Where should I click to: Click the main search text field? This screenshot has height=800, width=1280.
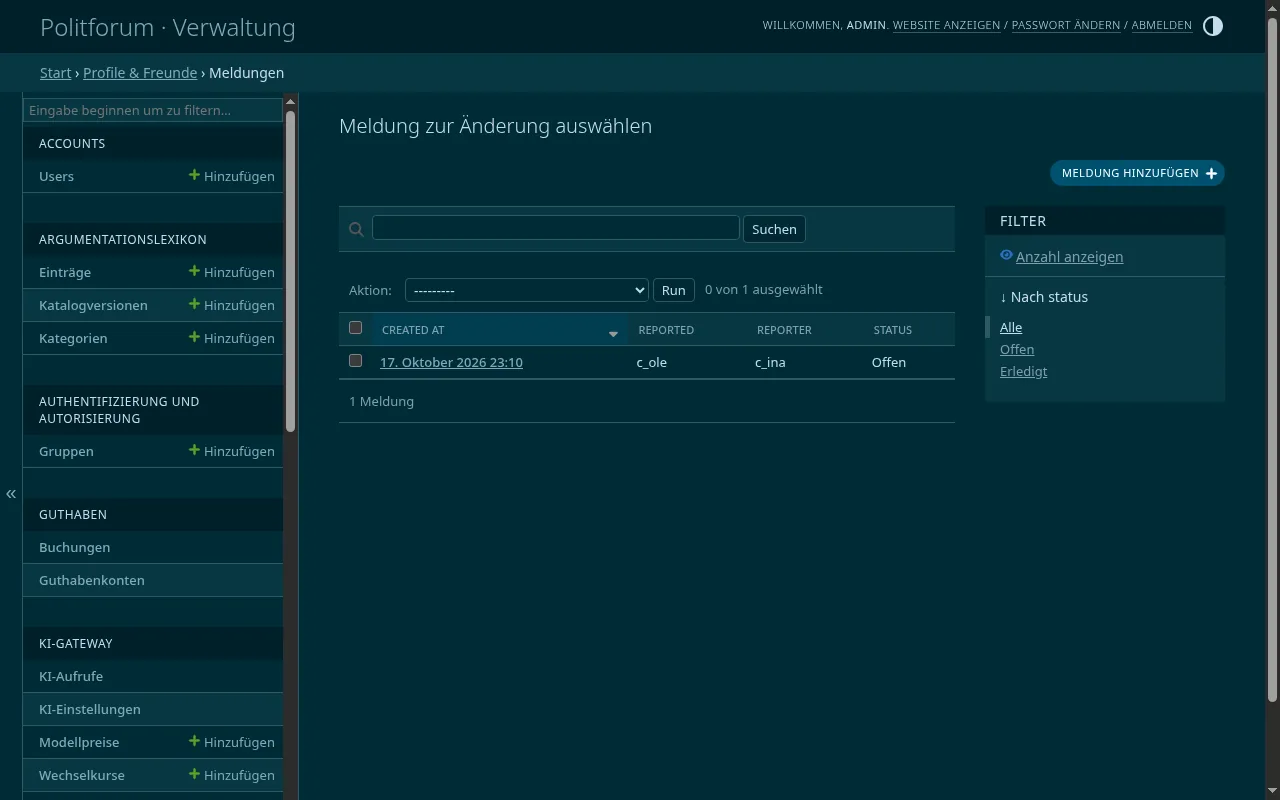[556, 228]
